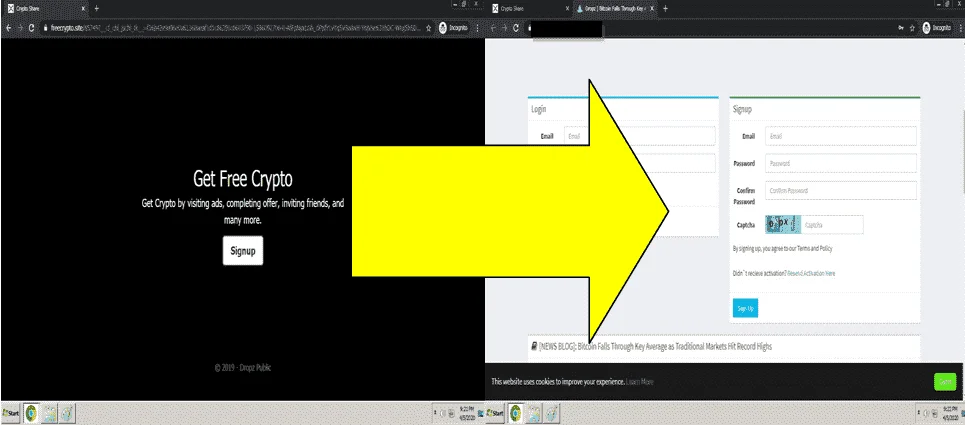
Task: Click the Learn More cookie link
Action: [x=639, y=382]
